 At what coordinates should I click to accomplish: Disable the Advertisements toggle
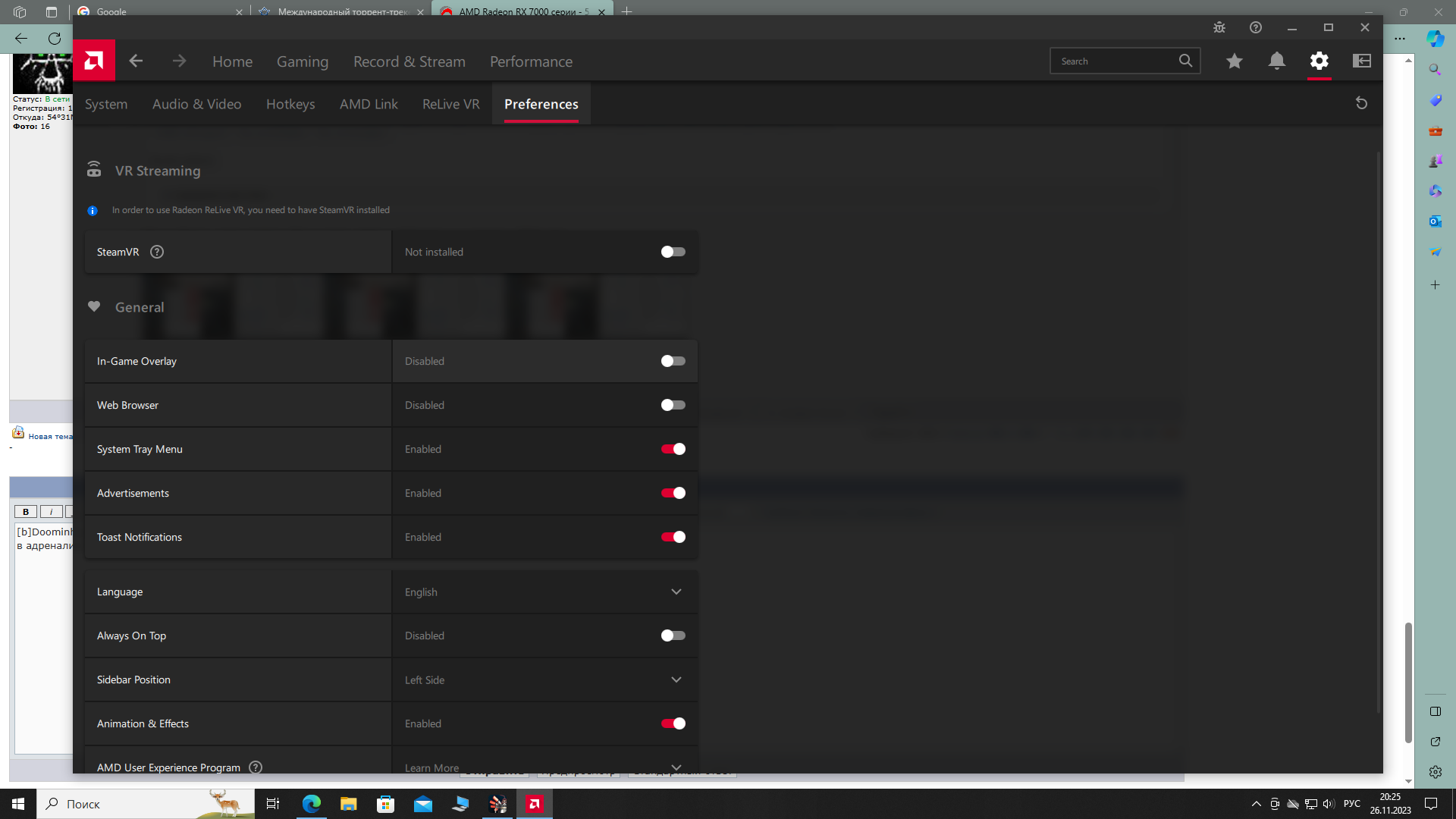(x=673, y=493)
